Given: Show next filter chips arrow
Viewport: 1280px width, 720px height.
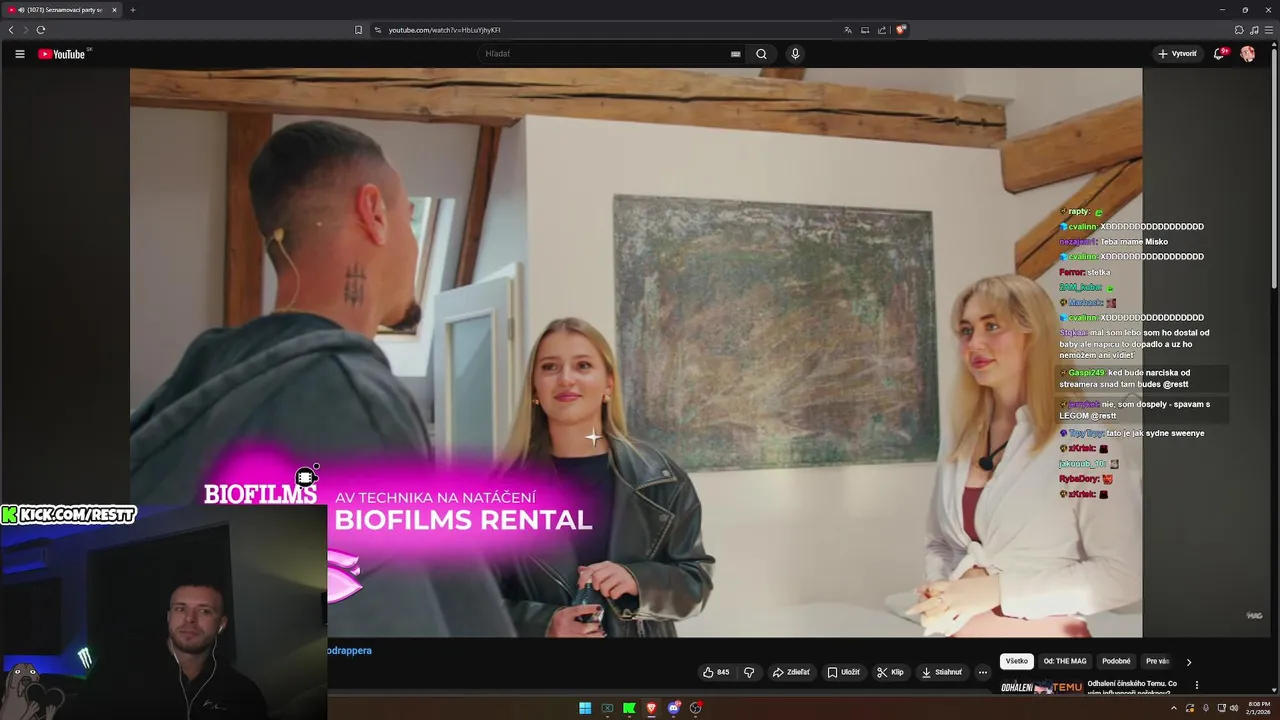Looking at the screenshot, I should pos(1188,662).
